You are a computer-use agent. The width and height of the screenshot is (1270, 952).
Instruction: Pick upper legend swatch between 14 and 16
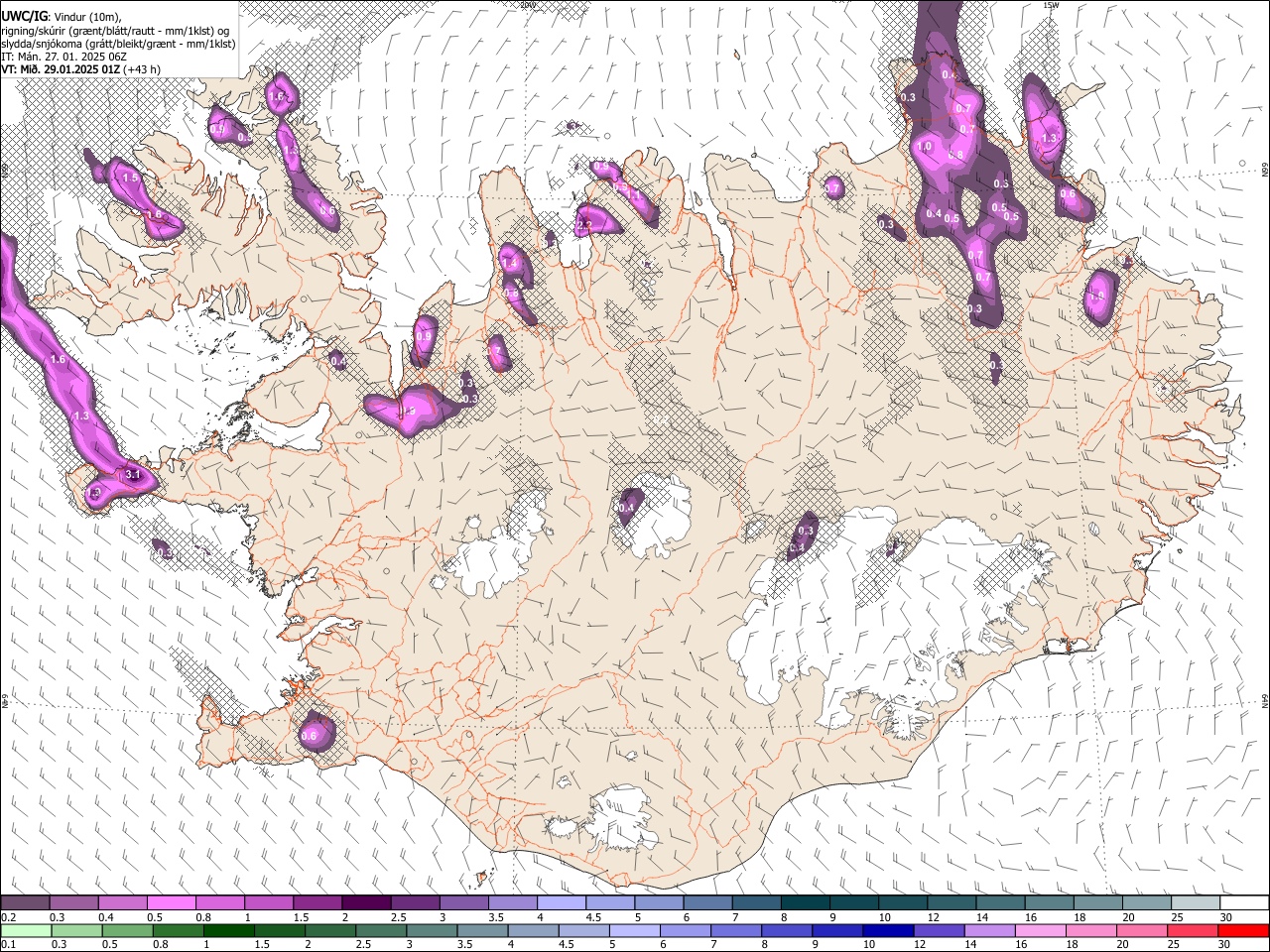click(x=1000, y=902)
